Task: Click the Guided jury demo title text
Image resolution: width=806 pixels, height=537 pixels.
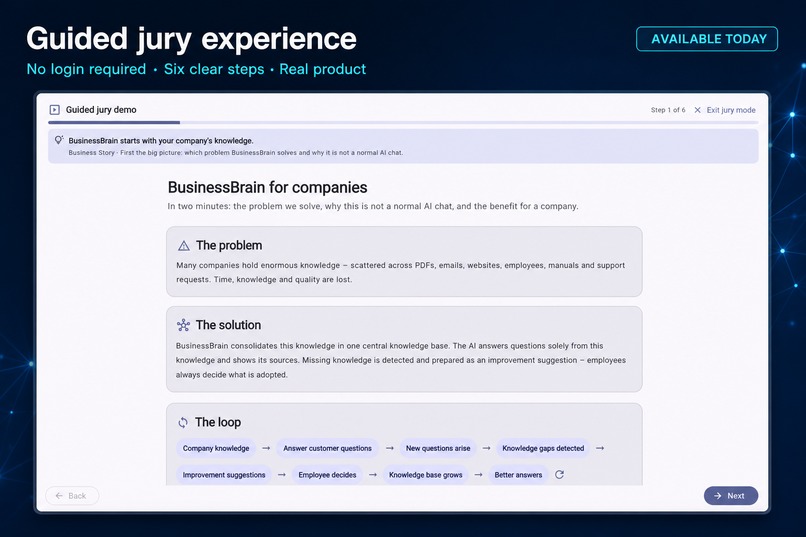Action: 101,109
